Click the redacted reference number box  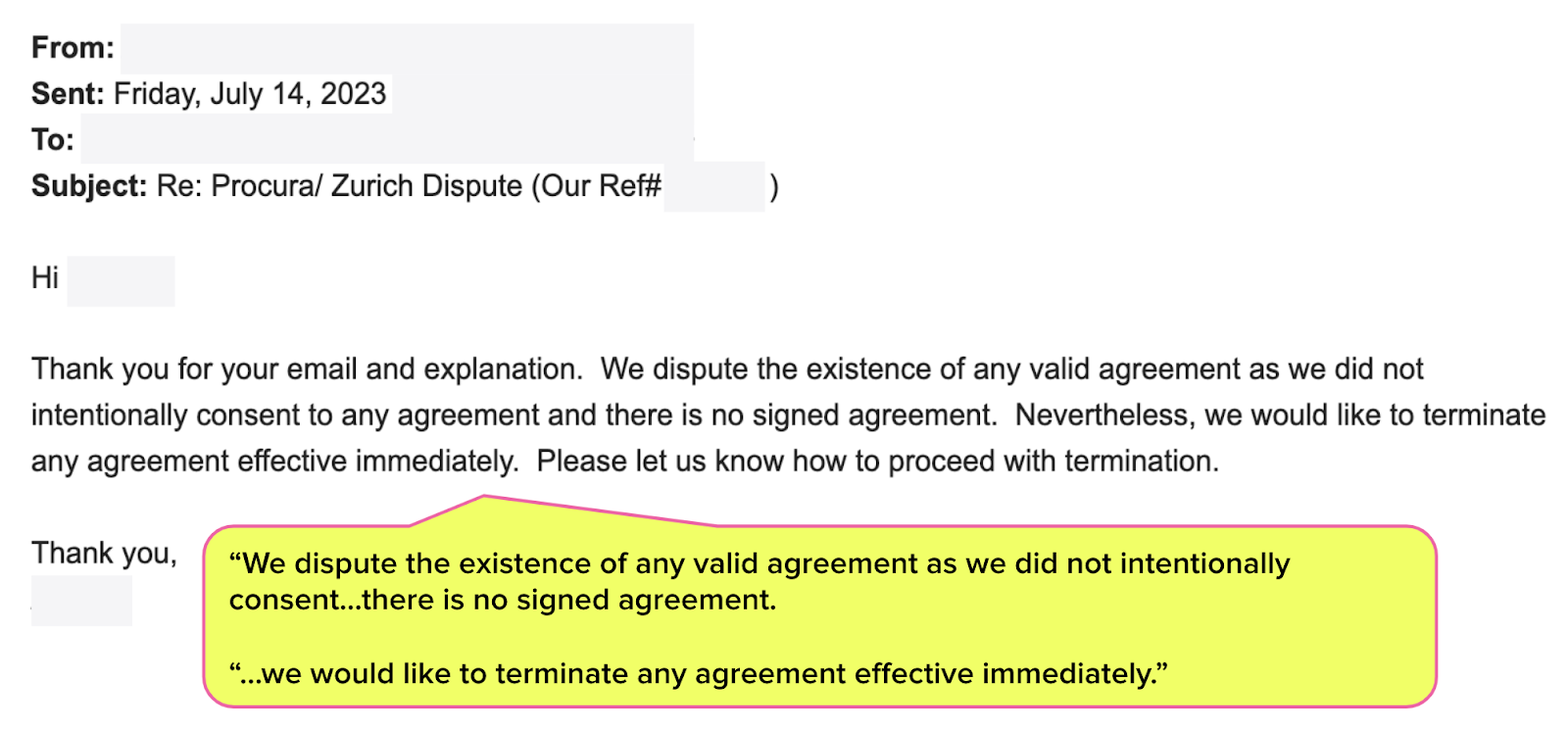(714, 186)
